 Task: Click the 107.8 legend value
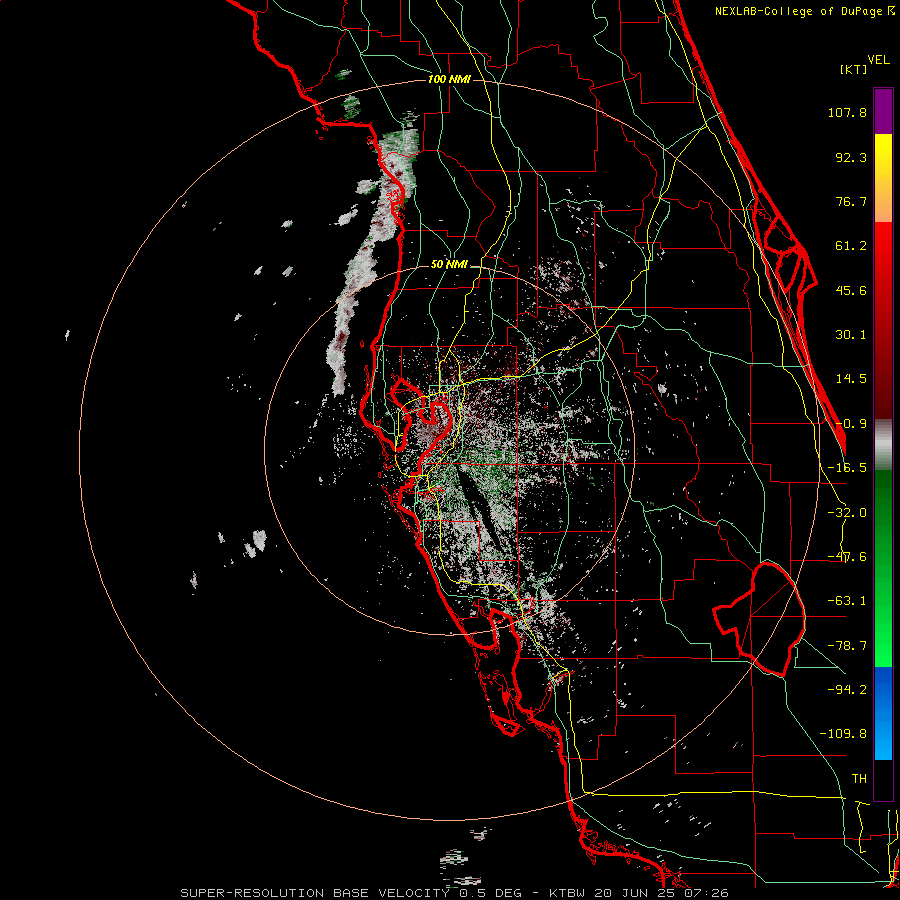[x=847, y=112]
